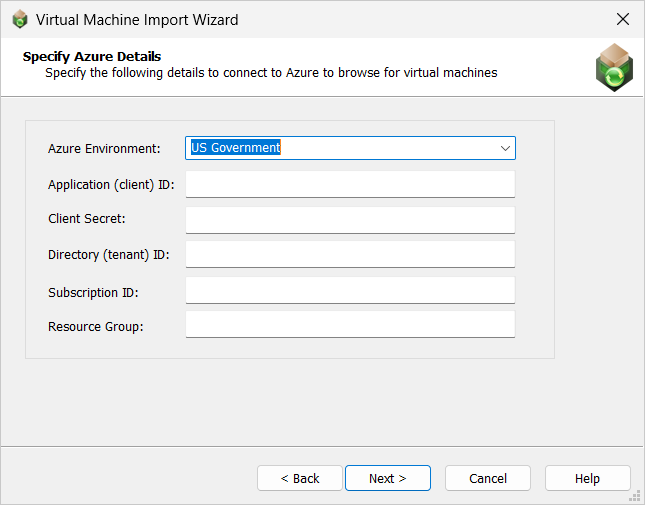Go to the previous step with Back
This screenshot has height=507, width=647.
click(300, 478)
